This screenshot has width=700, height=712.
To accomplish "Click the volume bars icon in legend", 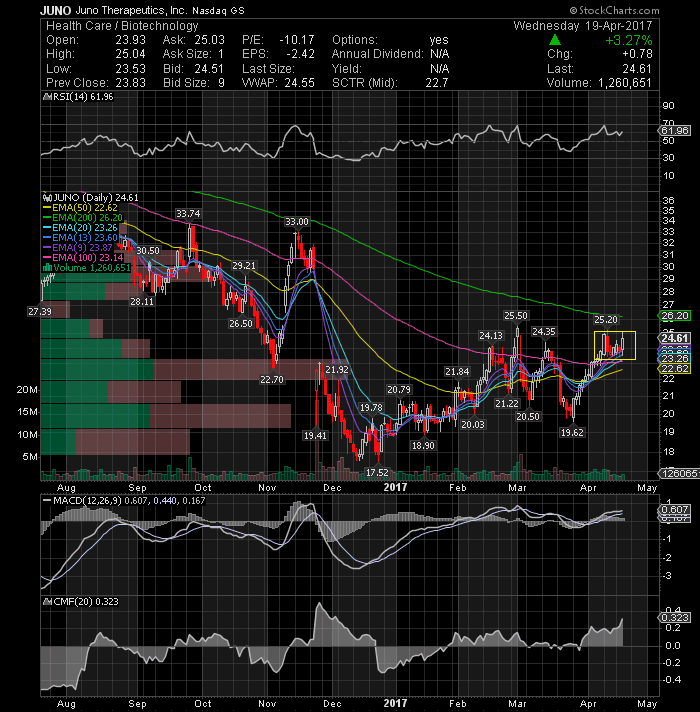I will coord(47,267).
